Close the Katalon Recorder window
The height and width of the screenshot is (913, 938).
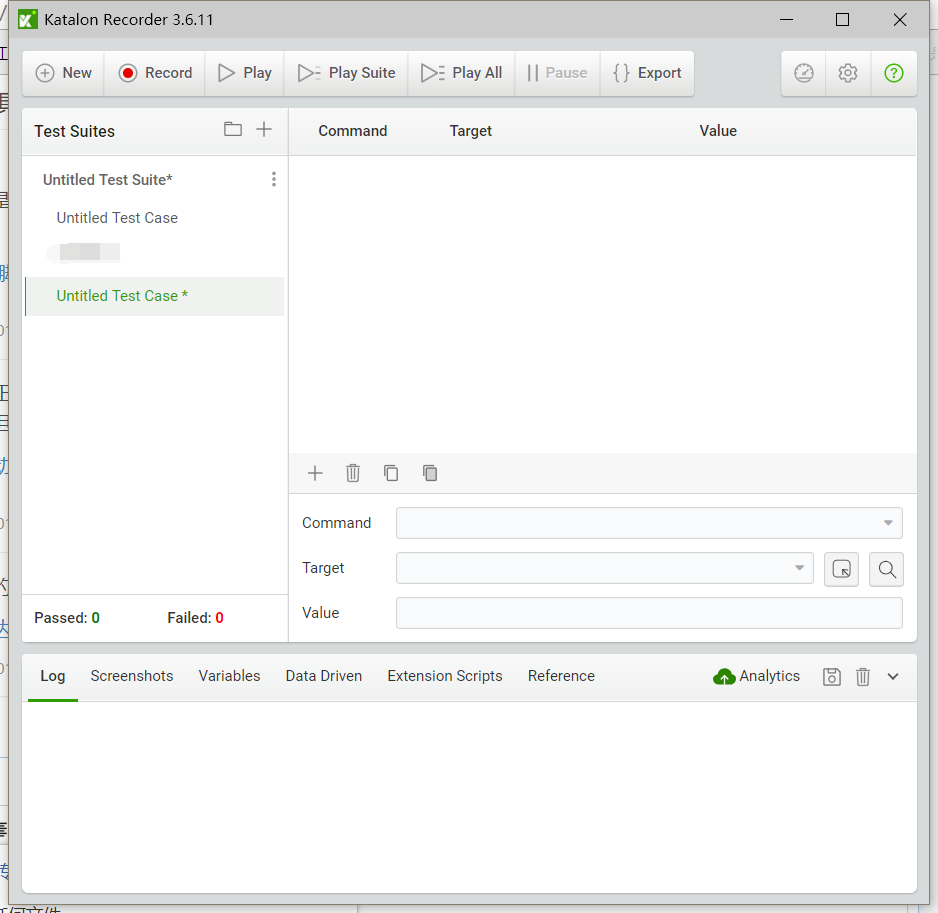click(900, 20)
